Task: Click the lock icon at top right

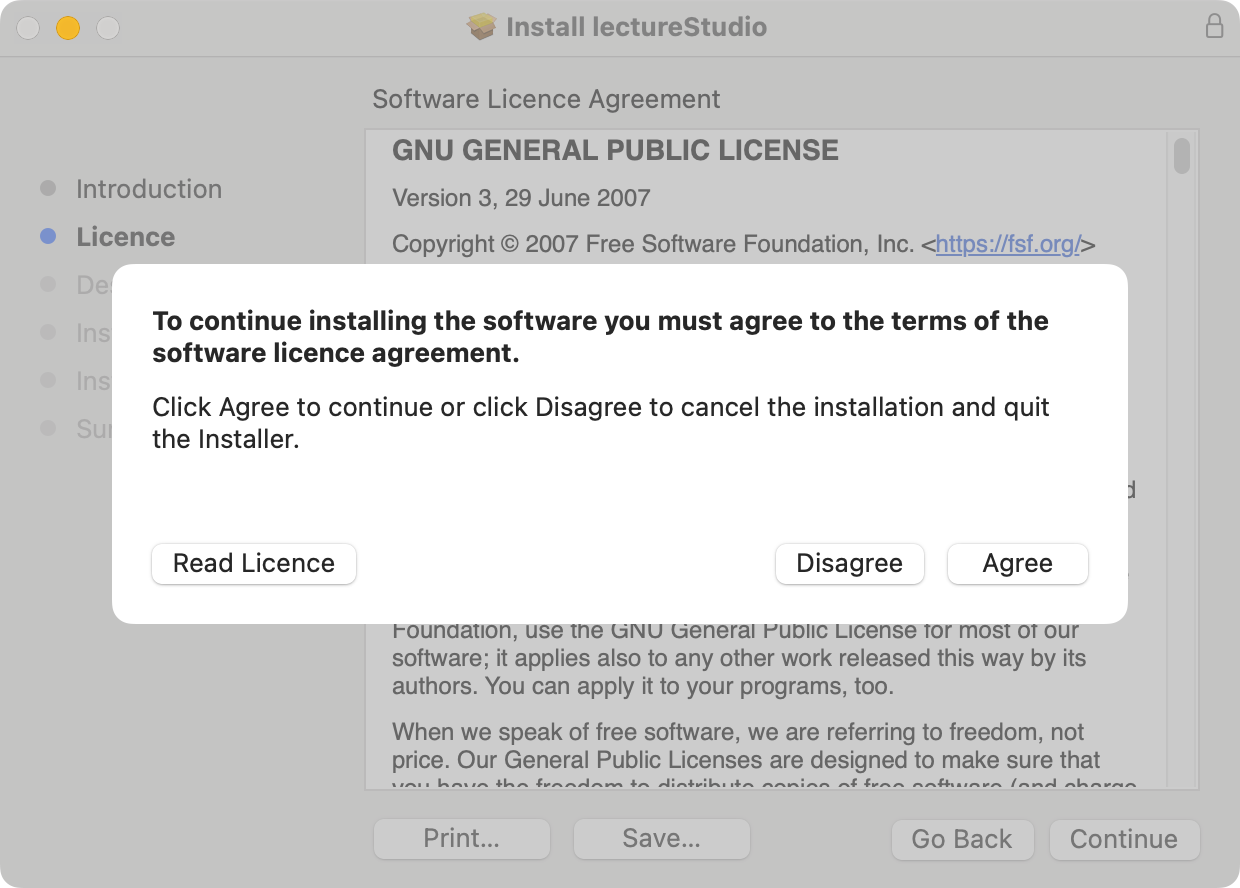Action: tap(1215, 27)
